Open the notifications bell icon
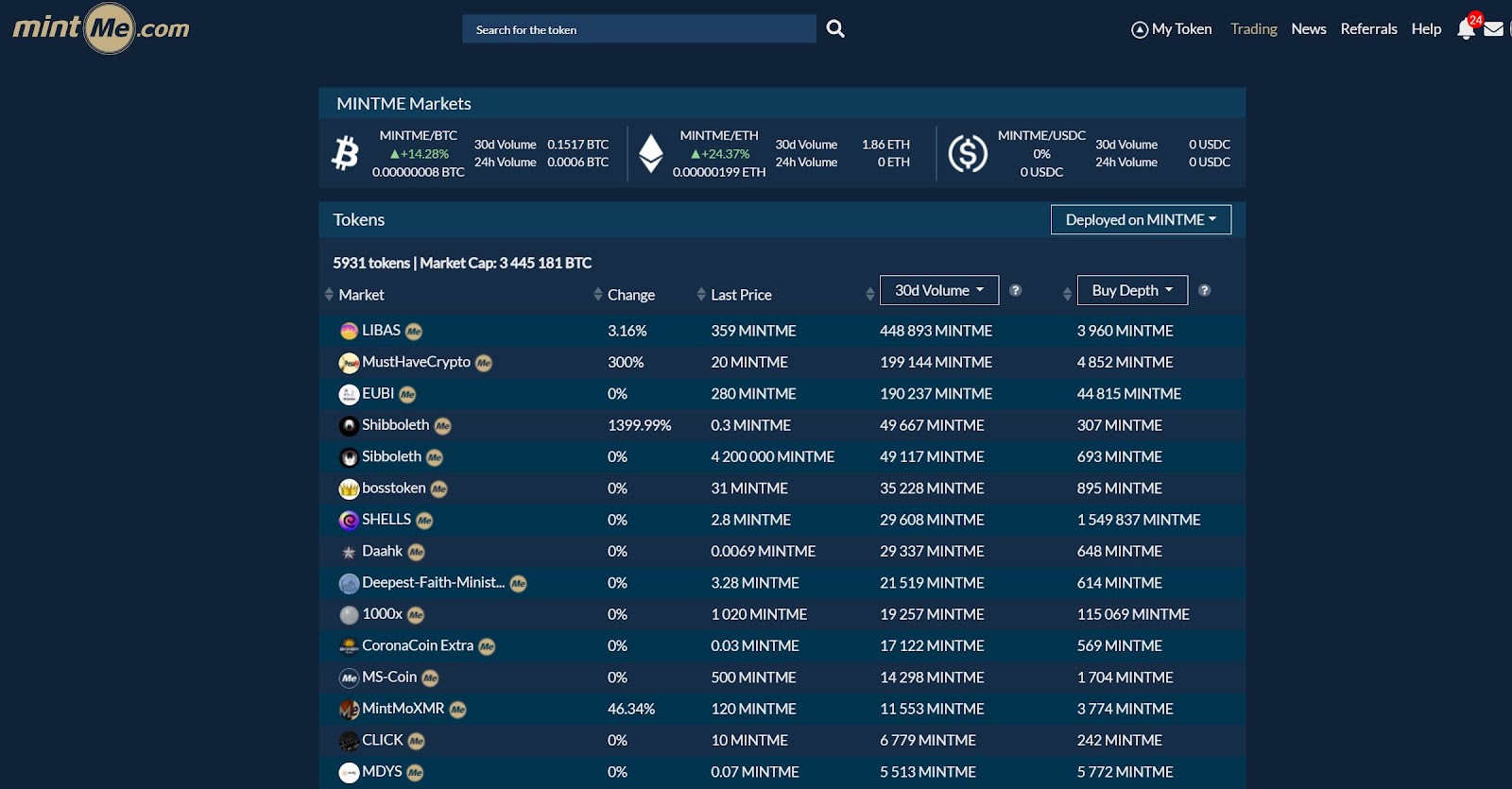1512x789 pixels. tap(1466, 29)
